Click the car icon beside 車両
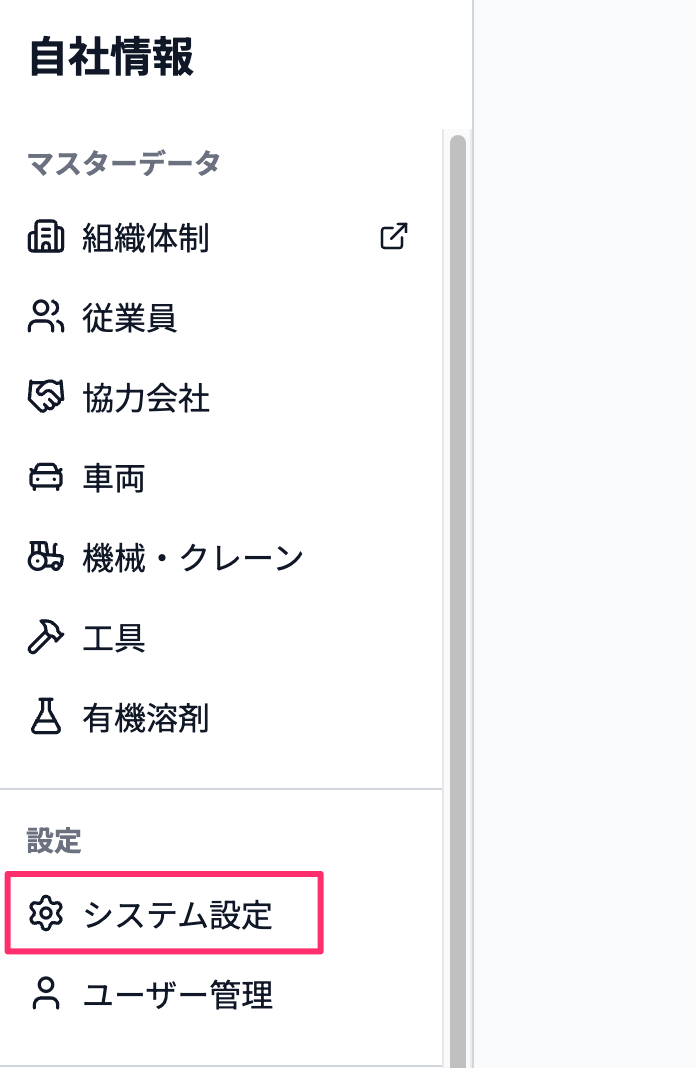Screen dimensions: 696x1068 tap(46, 477)
